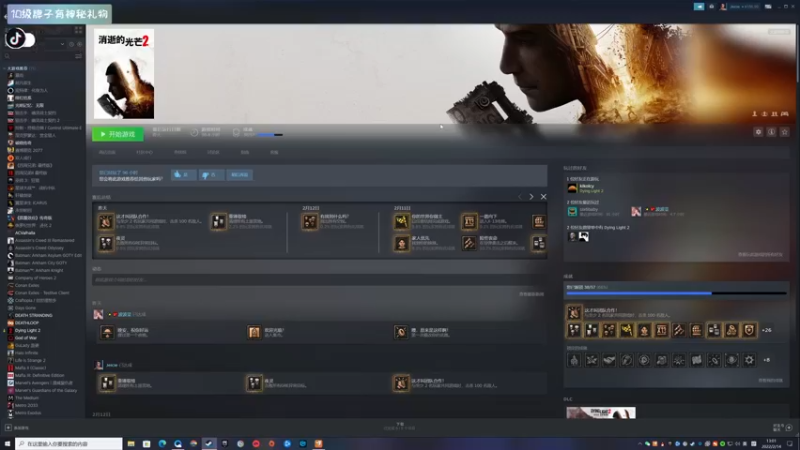Open Microsoft Edge from taskbar
Viewport: 800px width, 450px height.
(162, 444)
